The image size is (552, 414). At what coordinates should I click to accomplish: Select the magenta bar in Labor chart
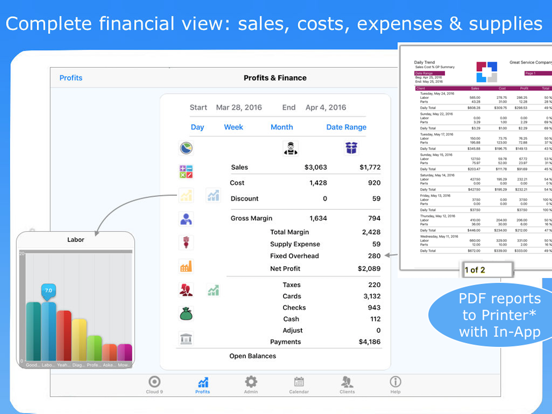click(125, 352)
